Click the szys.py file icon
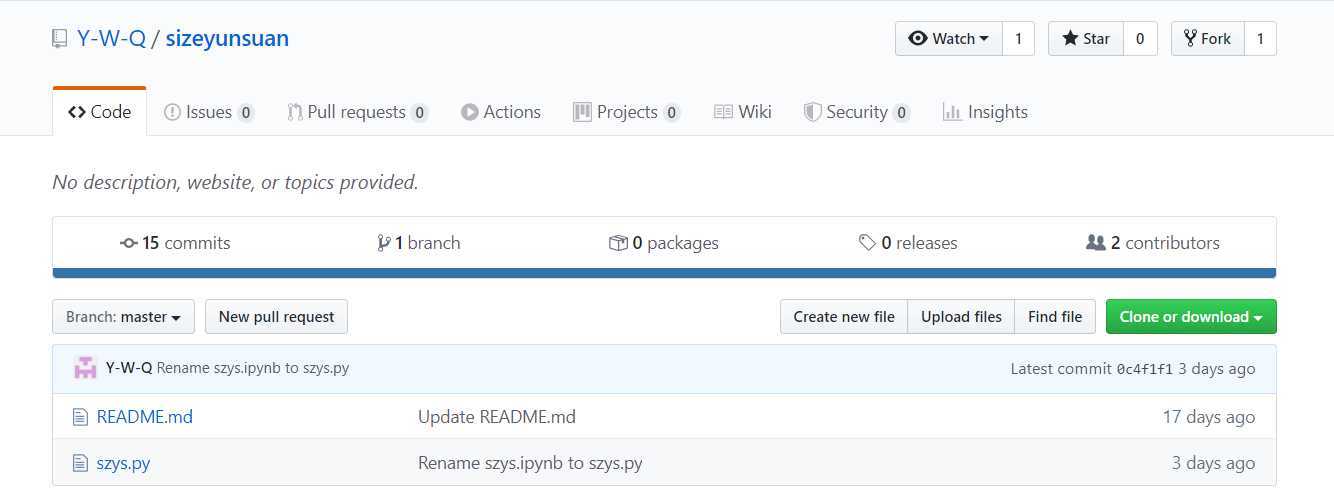 click(80, 463)
